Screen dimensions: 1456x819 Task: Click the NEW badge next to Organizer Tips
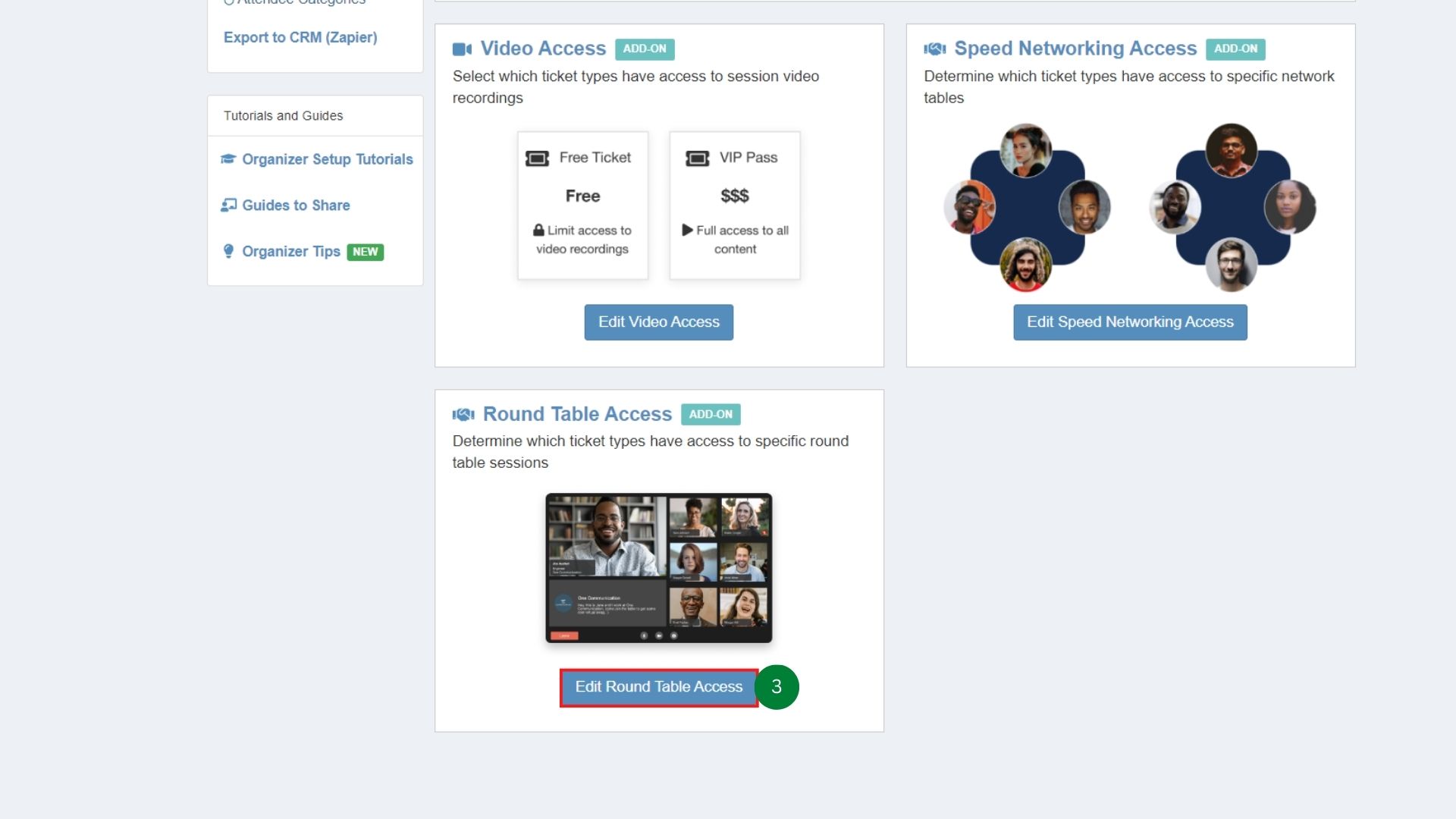pos(366,252)
